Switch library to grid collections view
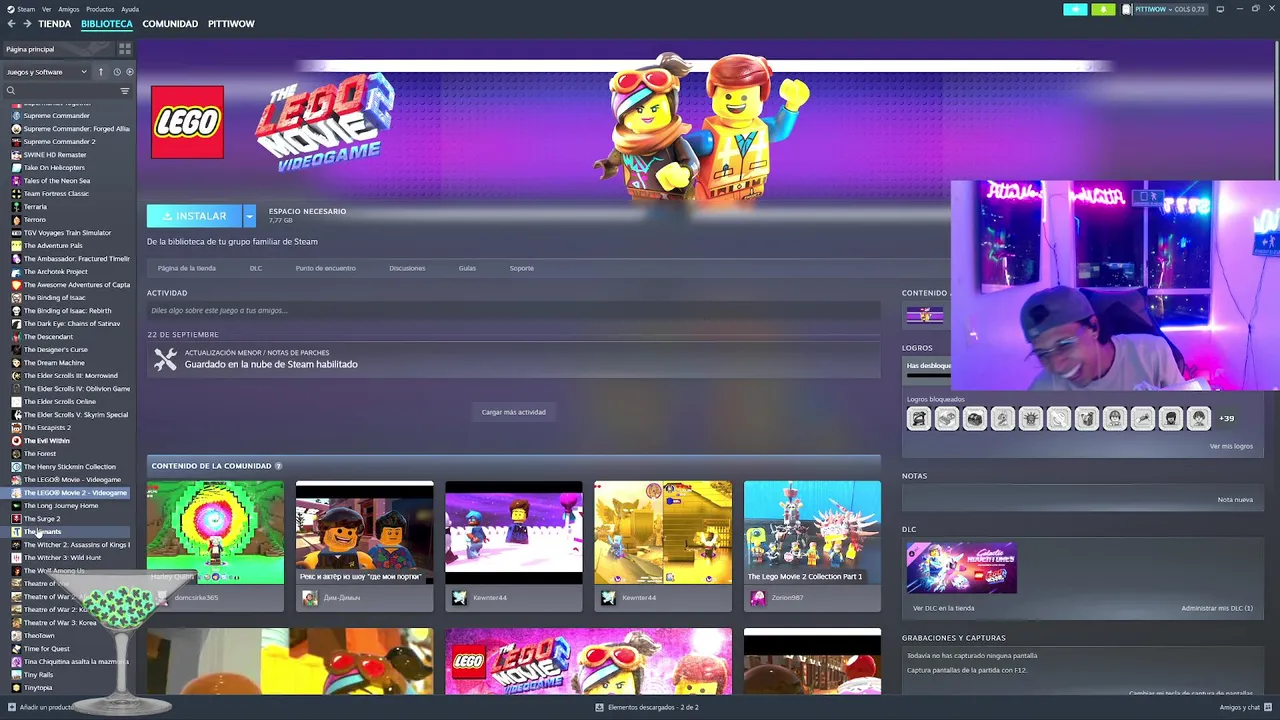Viewport: 1280px width, 720px height. (x=125, y=49)
